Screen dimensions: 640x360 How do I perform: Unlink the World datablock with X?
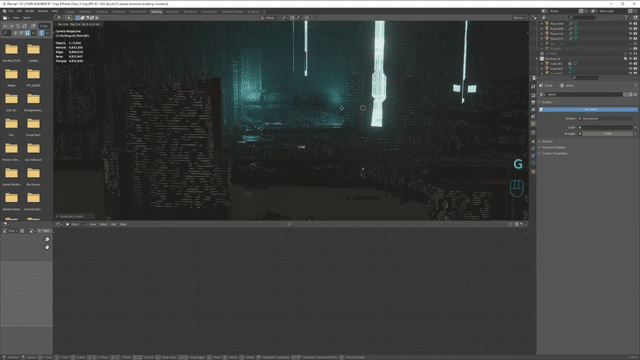[635, 94]
